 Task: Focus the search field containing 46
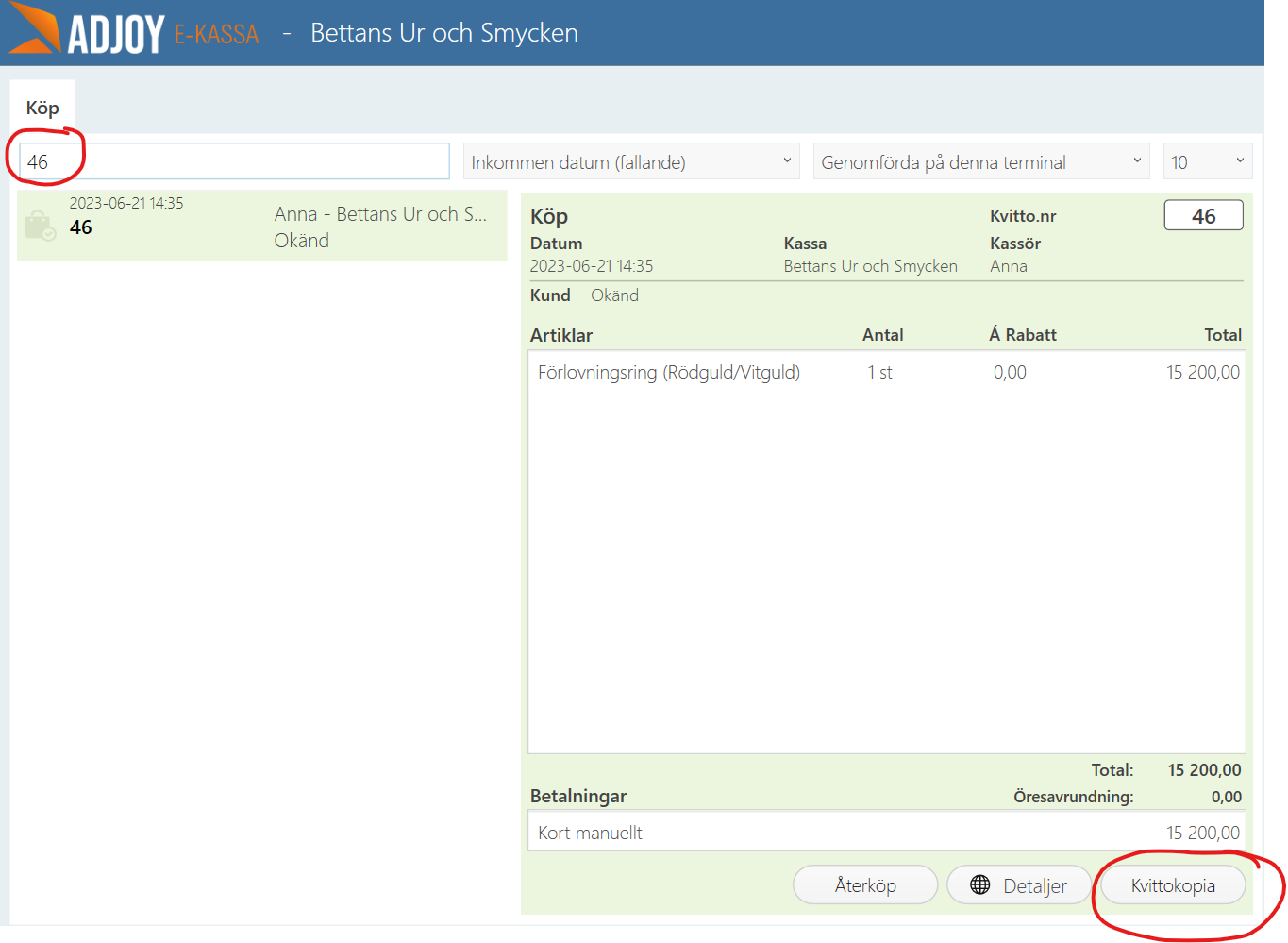234,161
